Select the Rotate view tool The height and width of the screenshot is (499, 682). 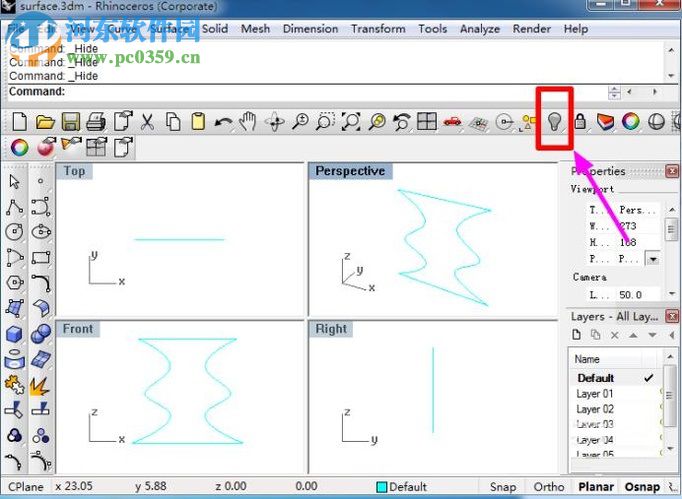[274, 122]
